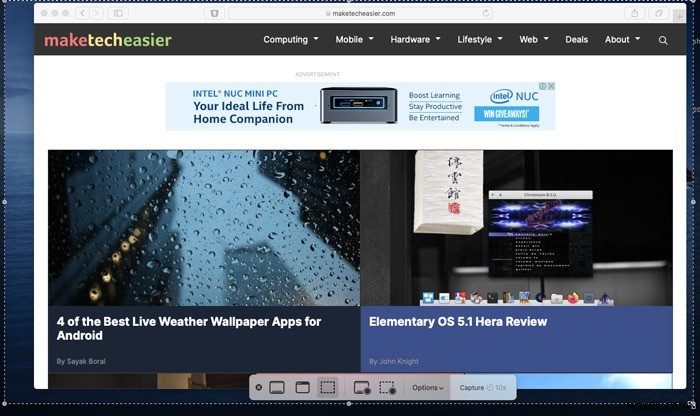Click author name Sayak Boral
This screenshot has height=416, width=700.
point(86,361)
